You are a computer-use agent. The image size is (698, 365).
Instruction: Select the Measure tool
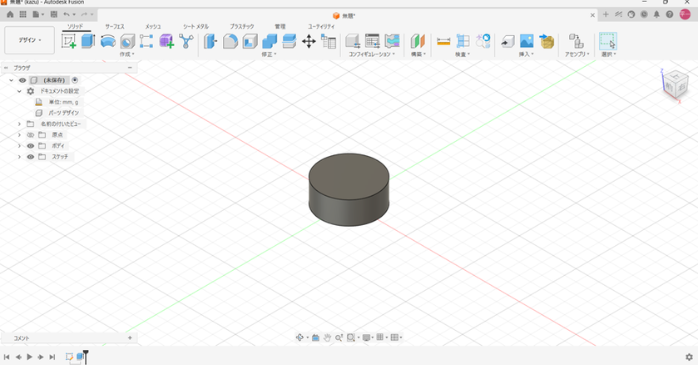tap(443, 41)
